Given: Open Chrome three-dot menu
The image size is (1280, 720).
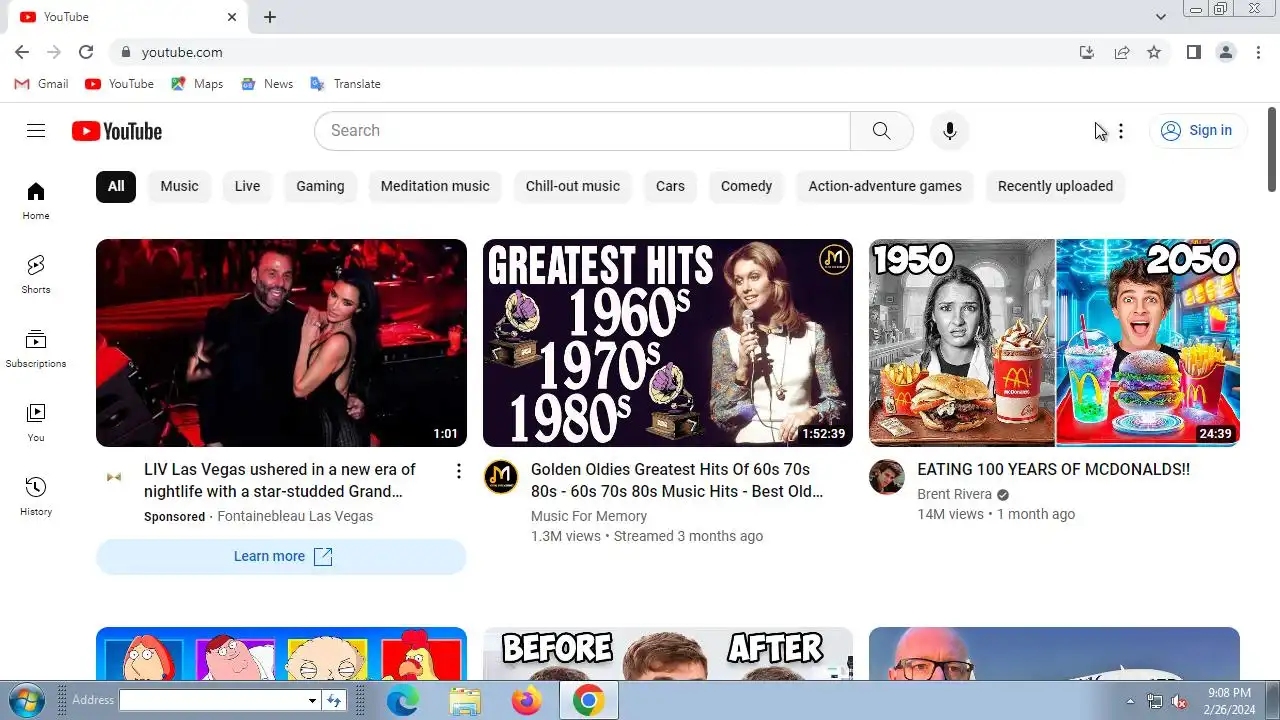Looking at the screenshot, I should 1258,52.
